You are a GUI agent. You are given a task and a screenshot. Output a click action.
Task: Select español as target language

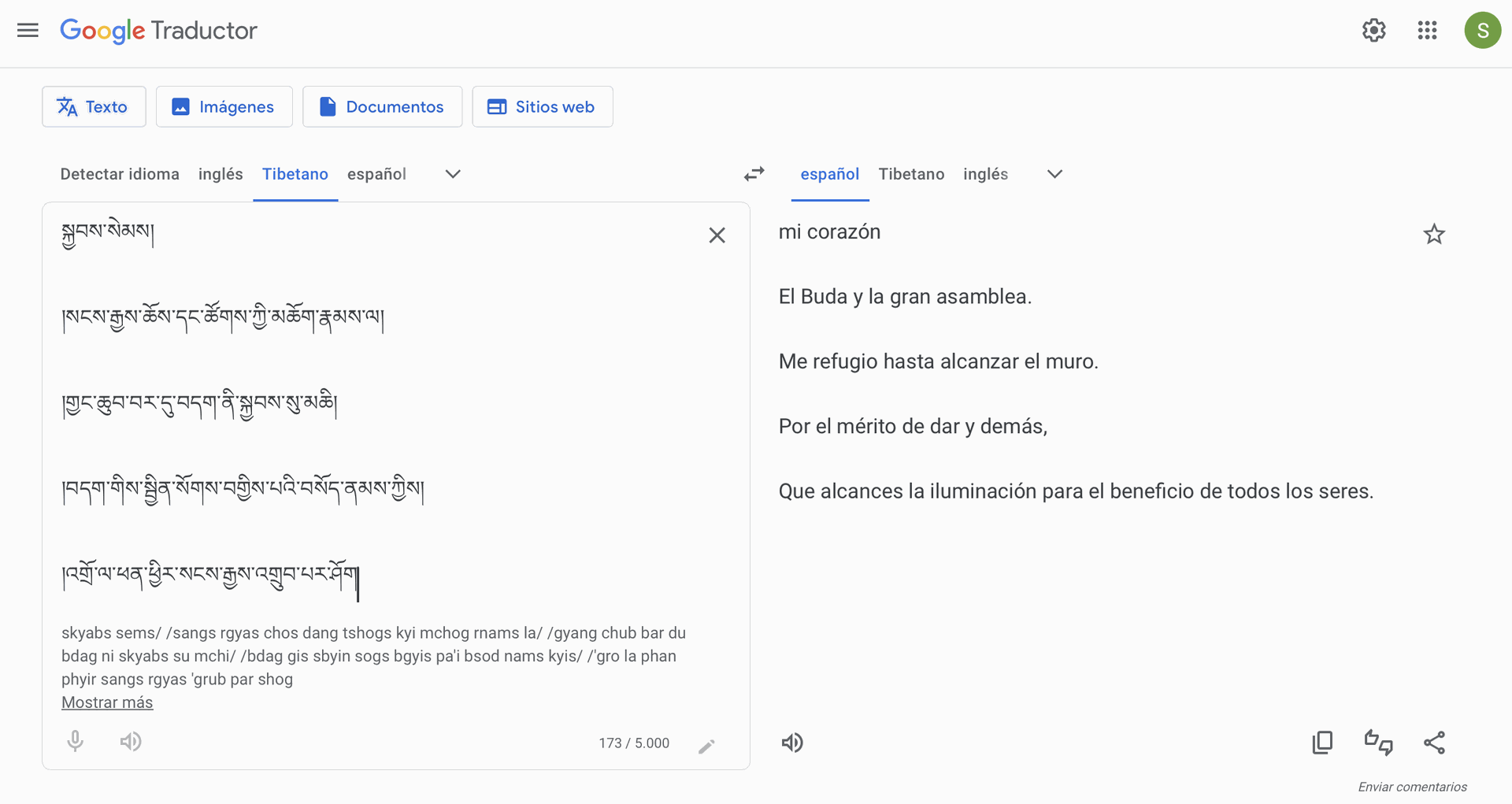coord(830,174)
